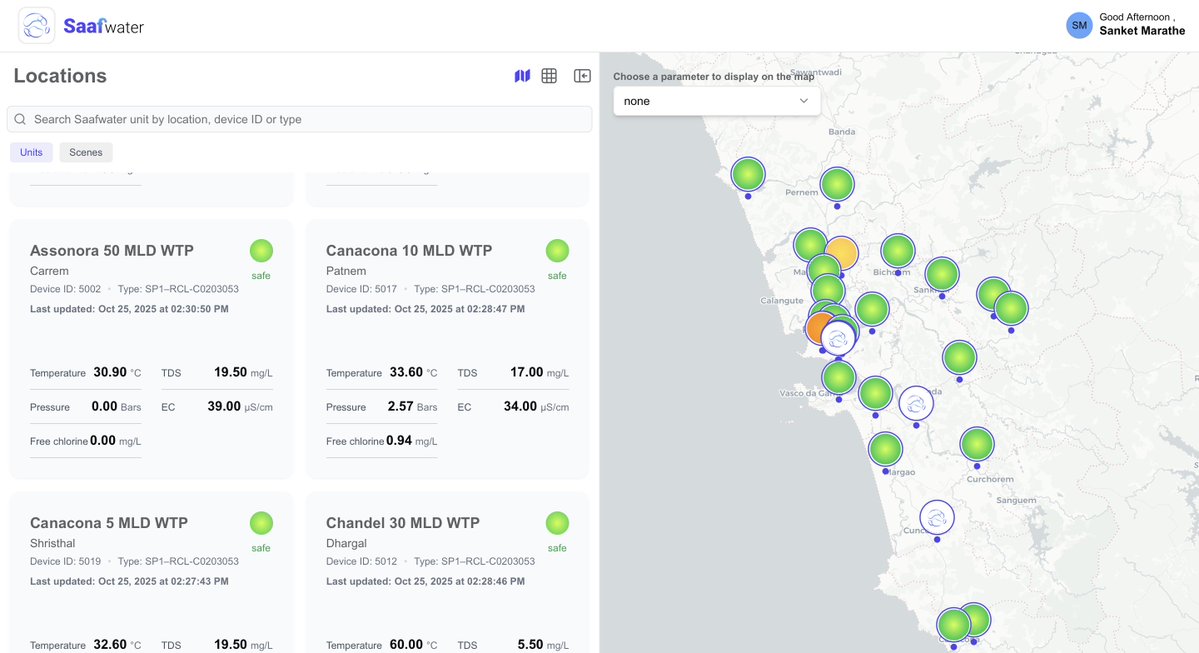Click Device ID: 5017 text
The height and width of the screenshot is (653, 1199).
[361, 289]
